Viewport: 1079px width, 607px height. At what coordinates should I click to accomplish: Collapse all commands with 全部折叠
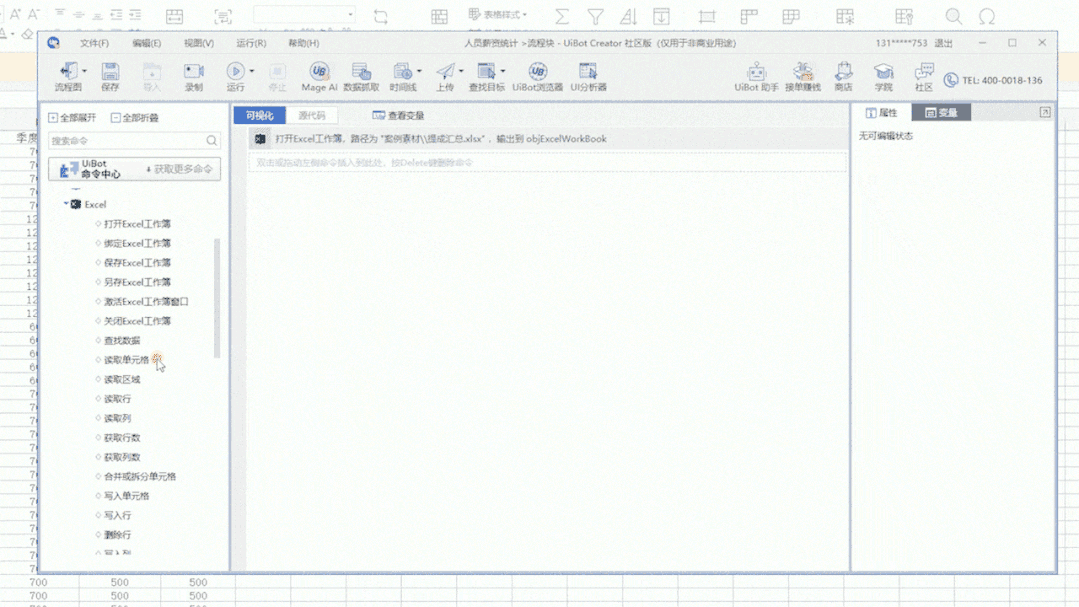coord(135,118)
